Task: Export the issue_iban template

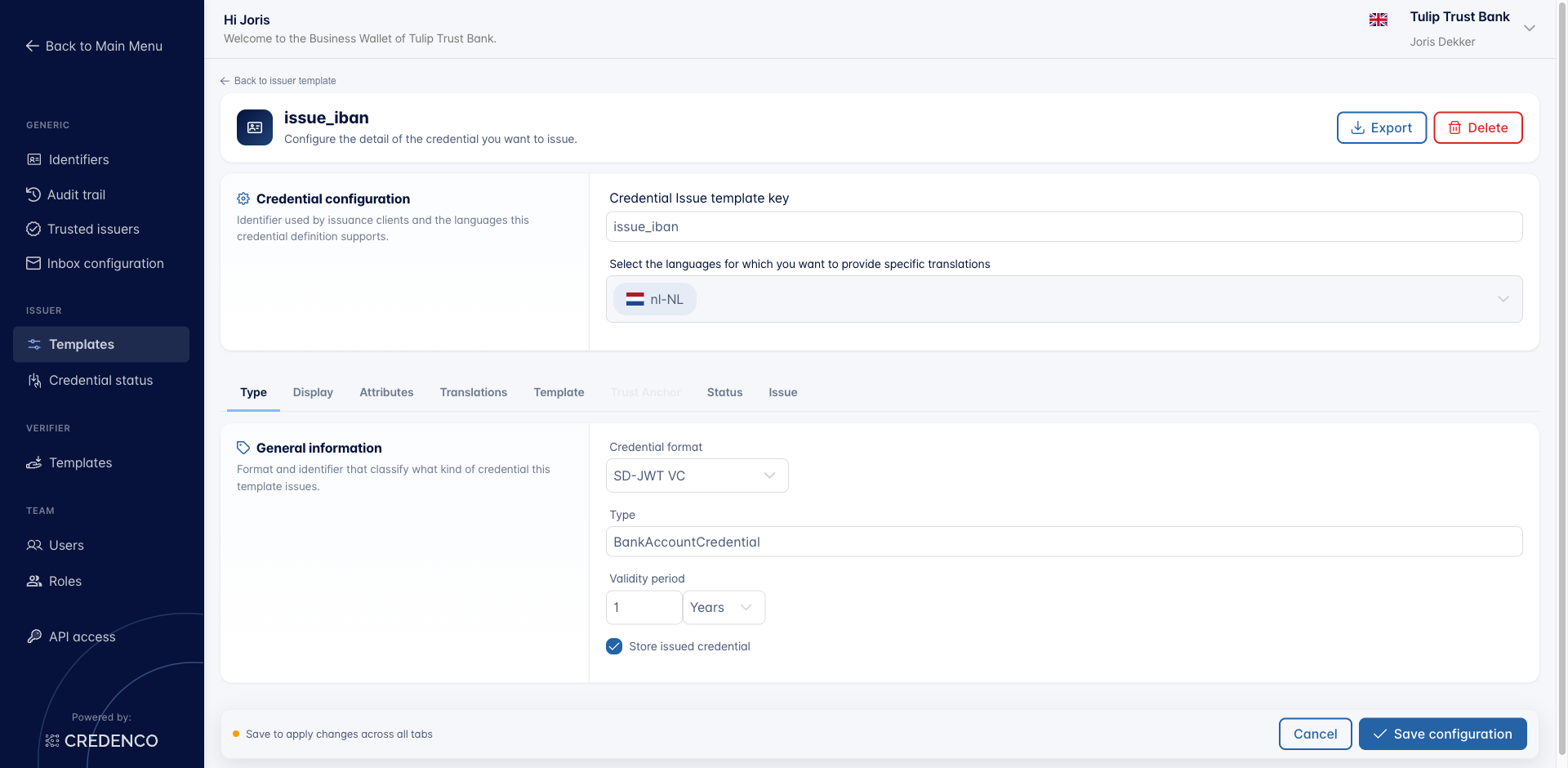Action: (1382, 127)
